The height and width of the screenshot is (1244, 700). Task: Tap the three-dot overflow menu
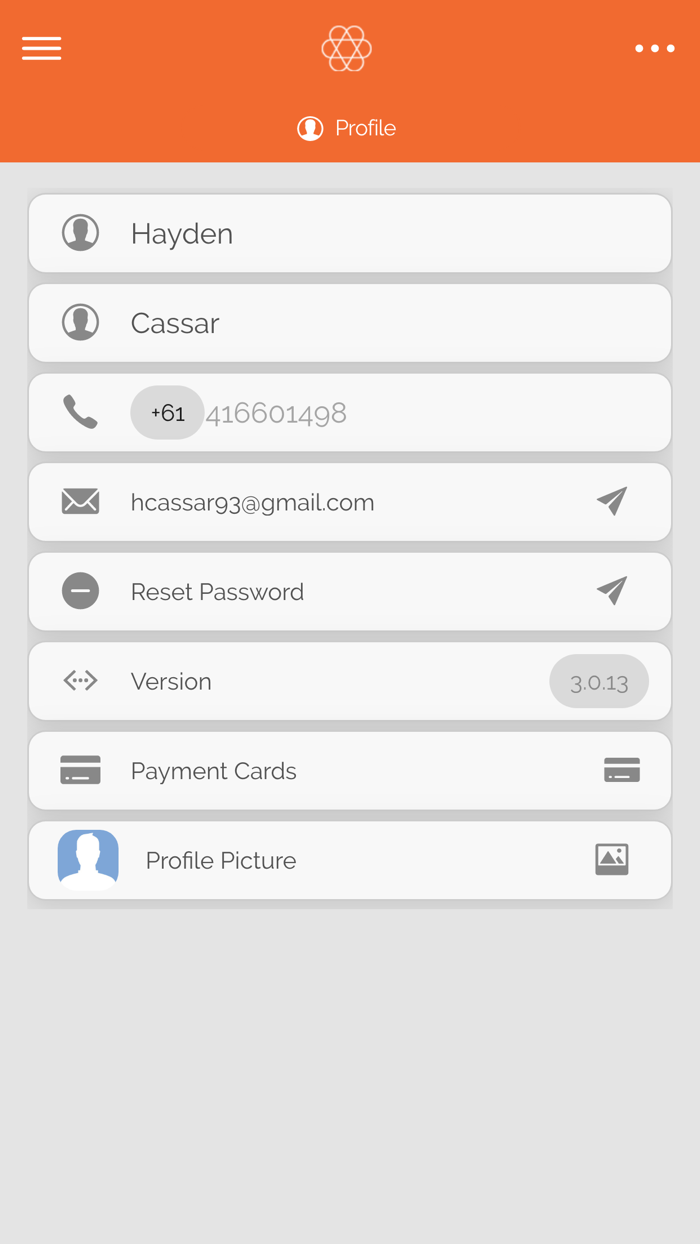(655, 48)
